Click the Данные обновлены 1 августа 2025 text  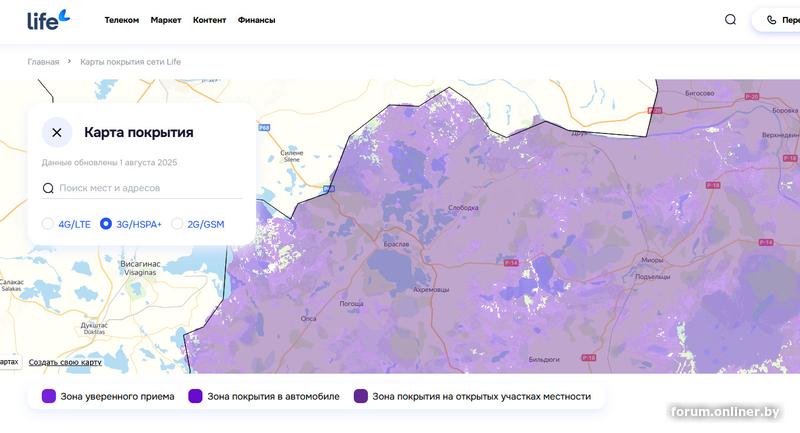pyautogui.click(x=109, y=163)
